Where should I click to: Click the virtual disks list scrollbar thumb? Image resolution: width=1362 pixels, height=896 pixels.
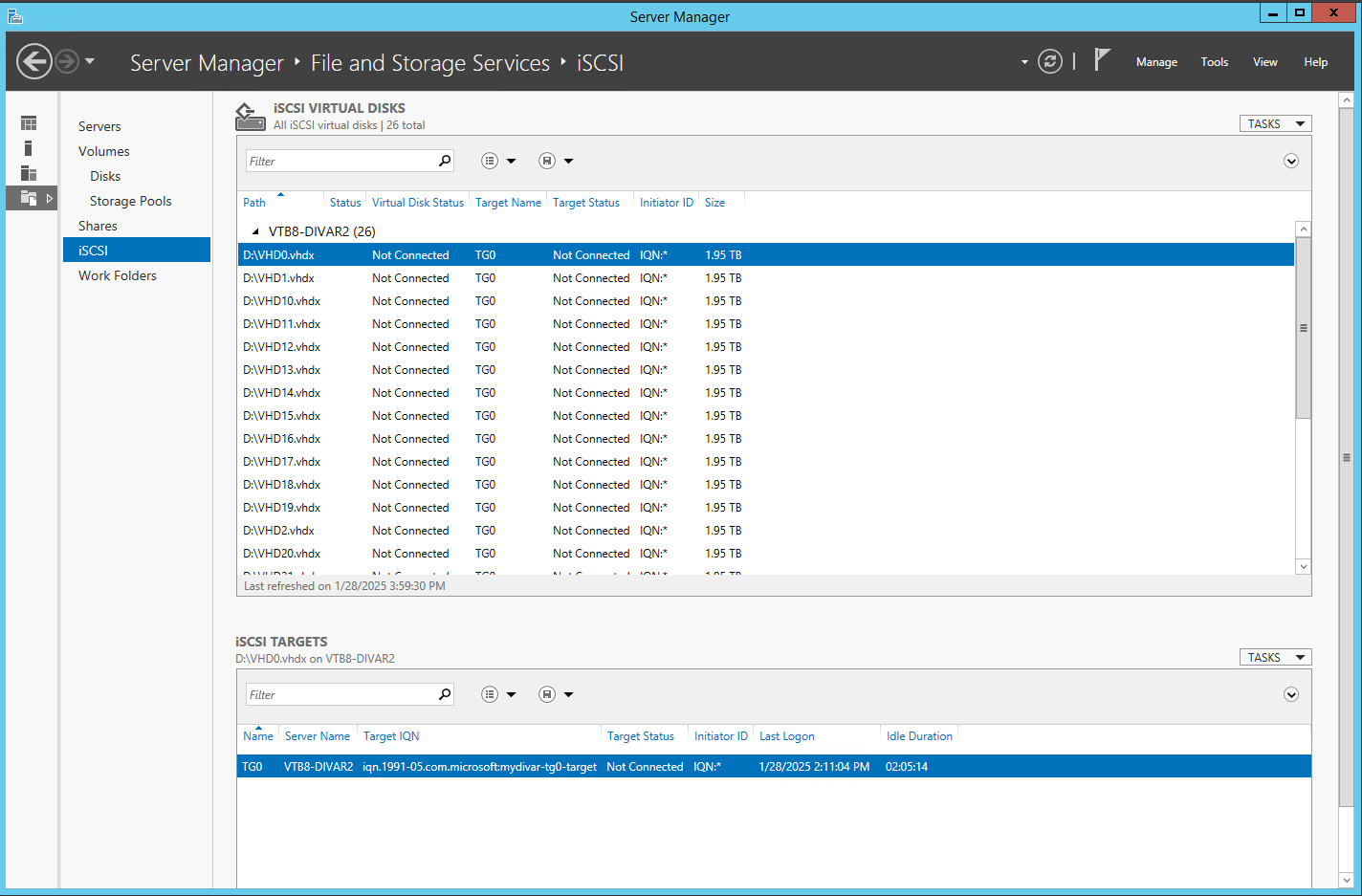[1304, 328]
